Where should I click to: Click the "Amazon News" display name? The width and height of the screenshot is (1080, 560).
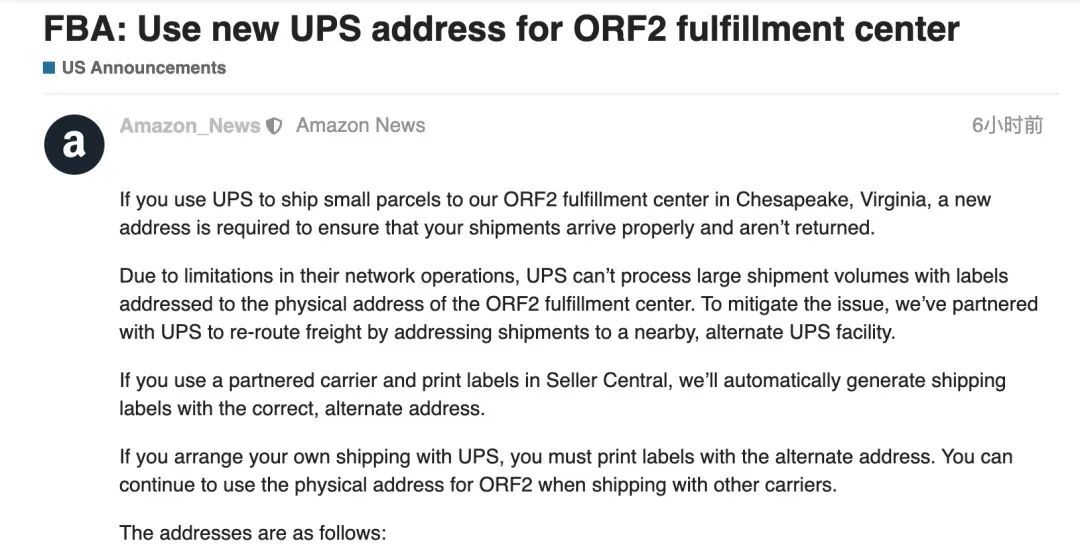point(360,126)
